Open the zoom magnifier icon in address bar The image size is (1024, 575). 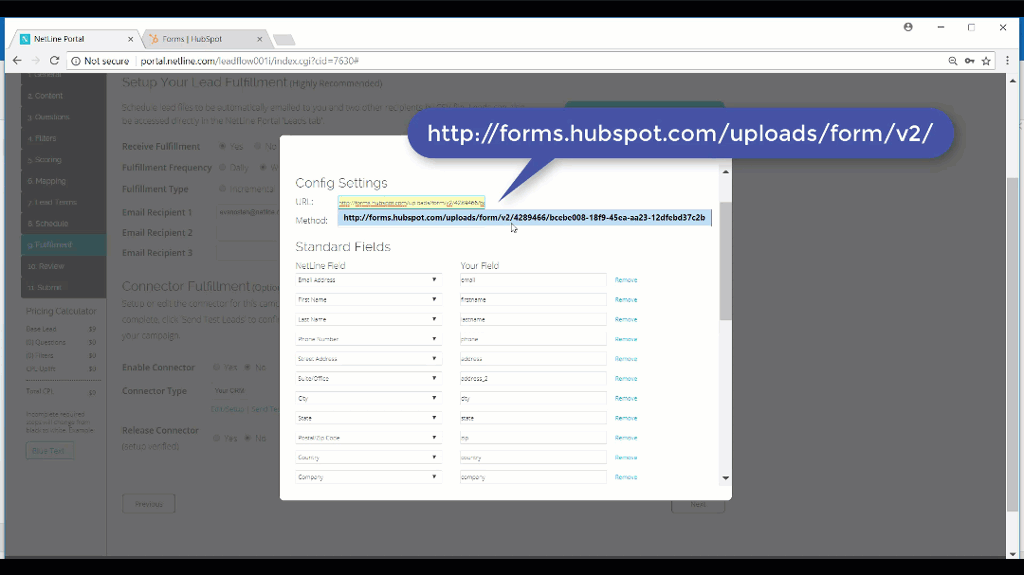click(x=953, y=61)
